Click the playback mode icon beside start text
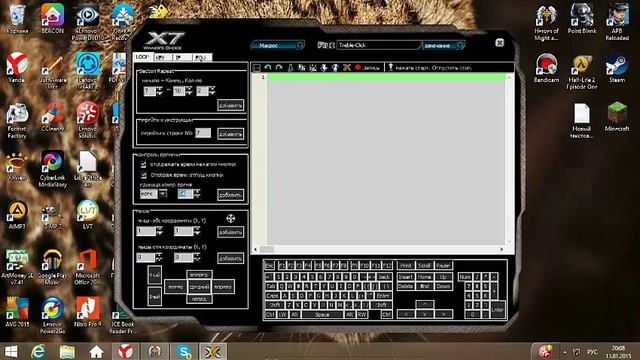This screenshot has height=360, width=640. tap(390, 67)
